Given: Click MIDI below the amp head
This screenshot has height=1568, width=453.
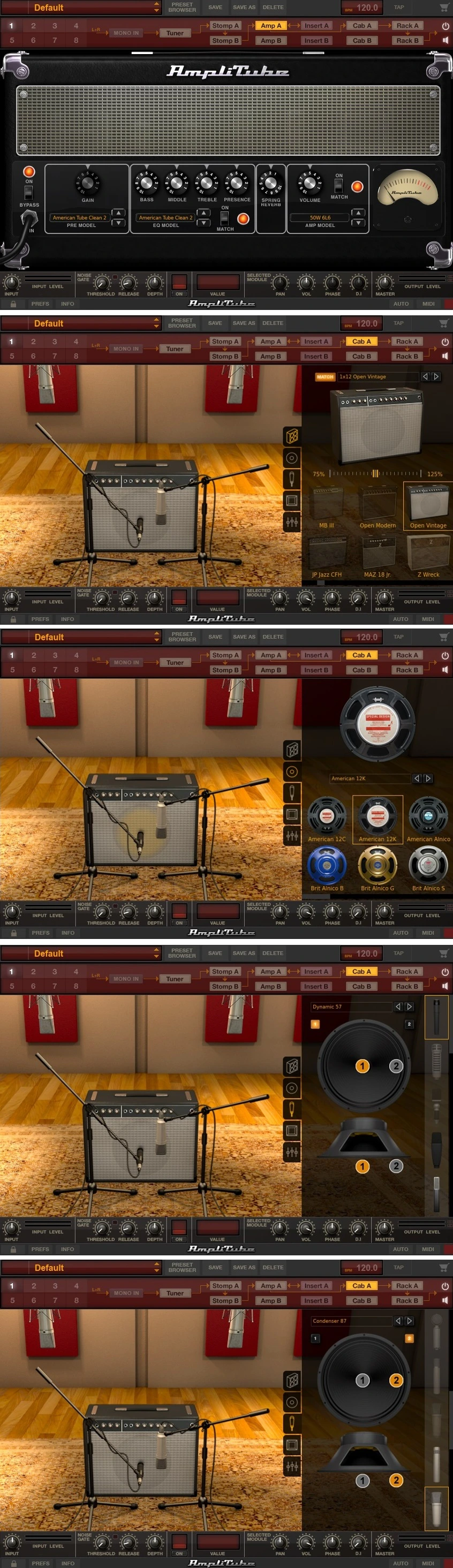Looking at the screenshot, I should (x=429, y=304).
